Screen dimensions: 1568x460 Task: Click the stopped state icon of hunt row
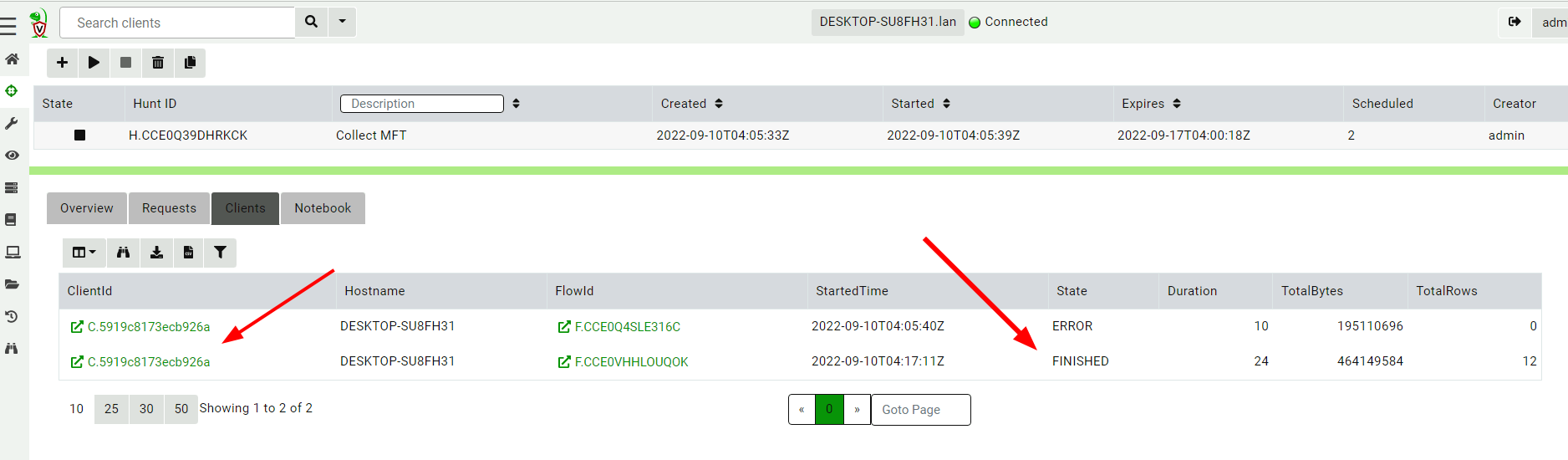[79, 135]
